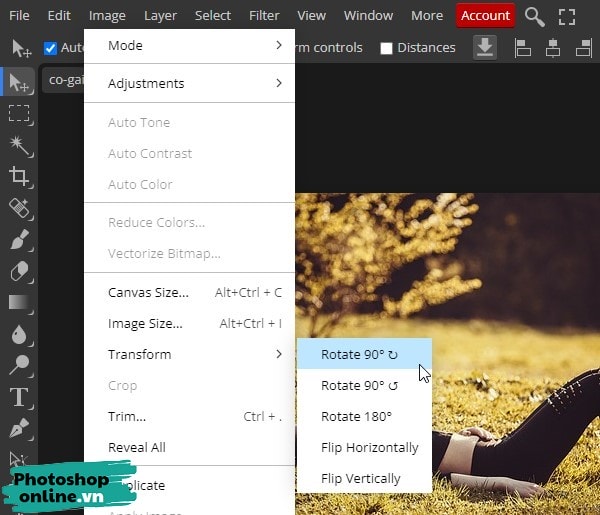Uncheck the Auto-Select checkbox
The height and width of the screenshot is (515, 600).
pos(51,48)
